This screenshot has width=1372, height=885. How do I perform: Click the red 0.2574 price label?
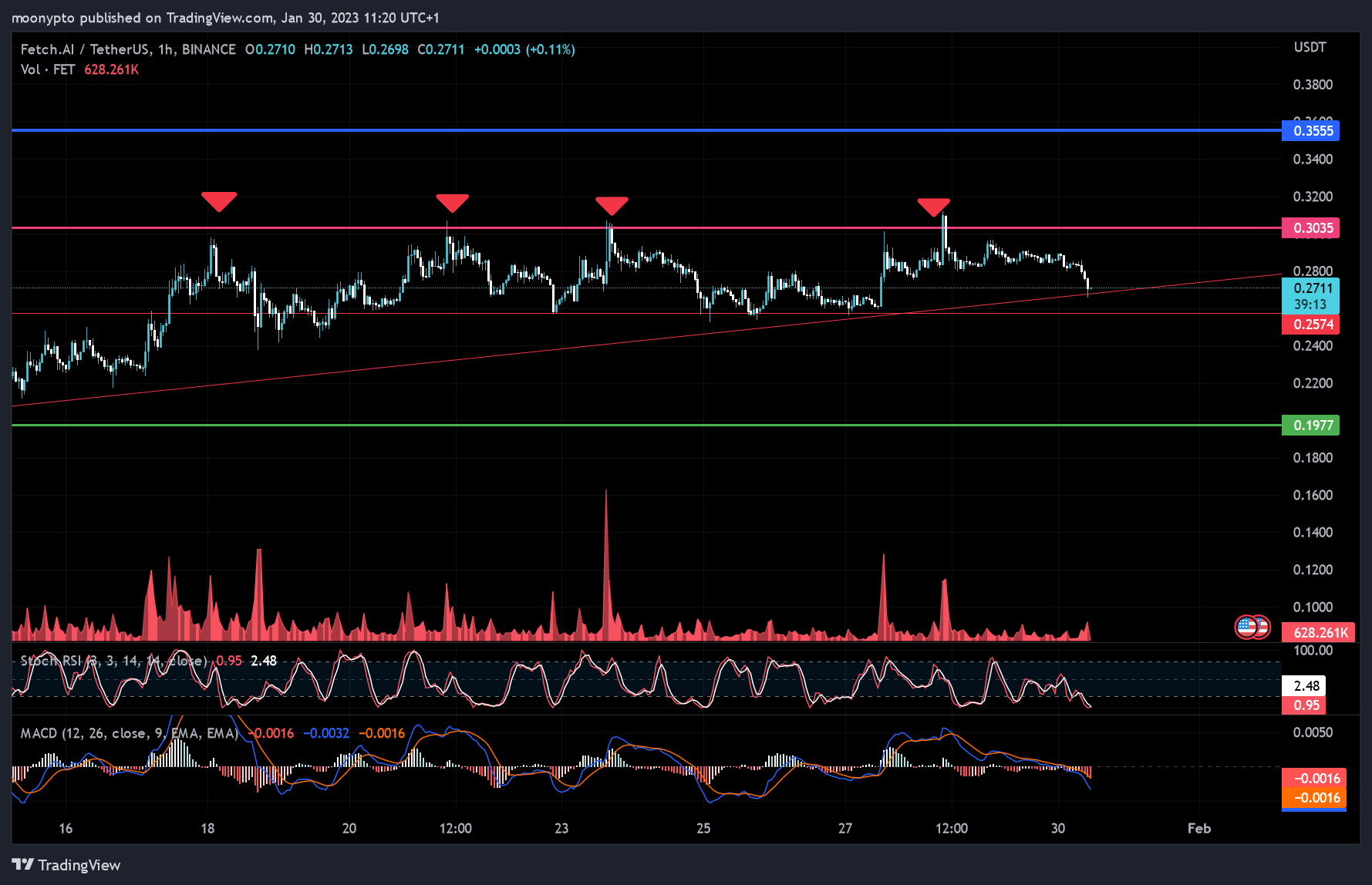click(x=1310, y=324)
